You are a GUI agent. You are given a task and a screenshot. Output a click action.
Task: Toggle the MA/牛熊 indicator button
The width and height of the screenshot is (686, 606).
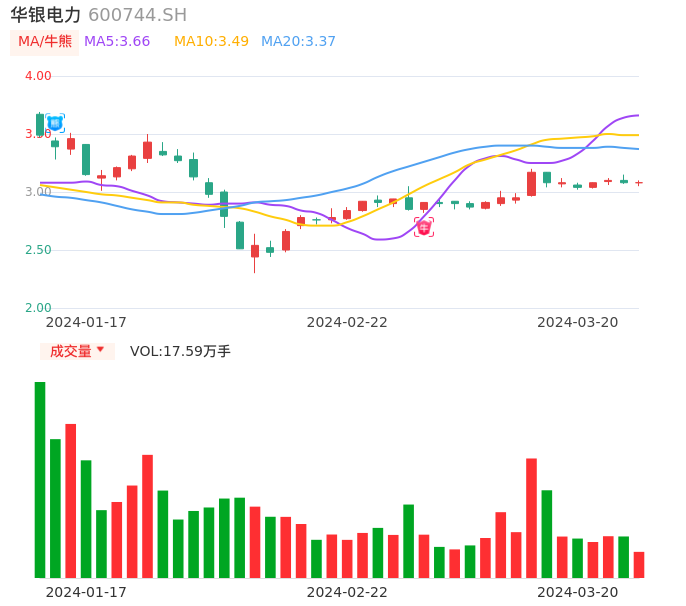[x=45, y=42]
